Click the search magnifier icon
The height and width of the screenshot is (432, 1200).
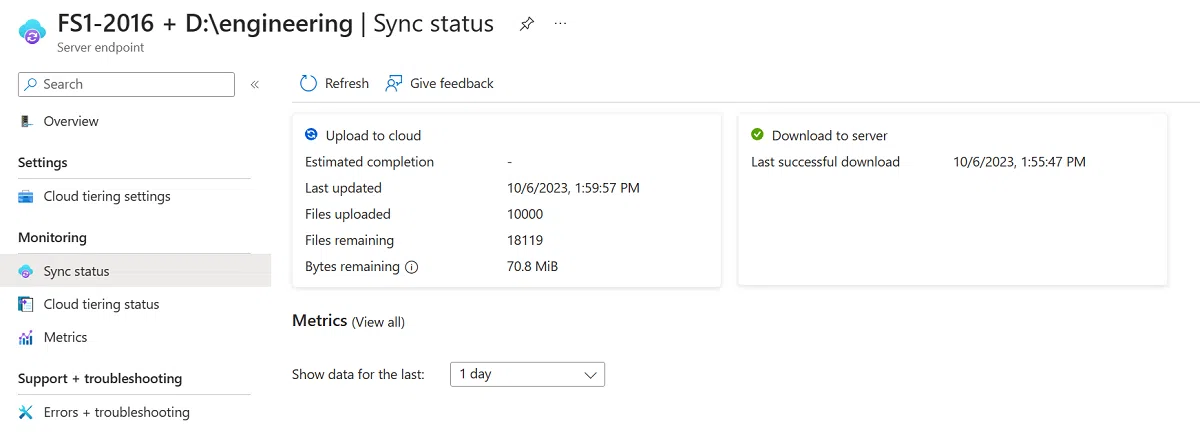pos(32,84)
